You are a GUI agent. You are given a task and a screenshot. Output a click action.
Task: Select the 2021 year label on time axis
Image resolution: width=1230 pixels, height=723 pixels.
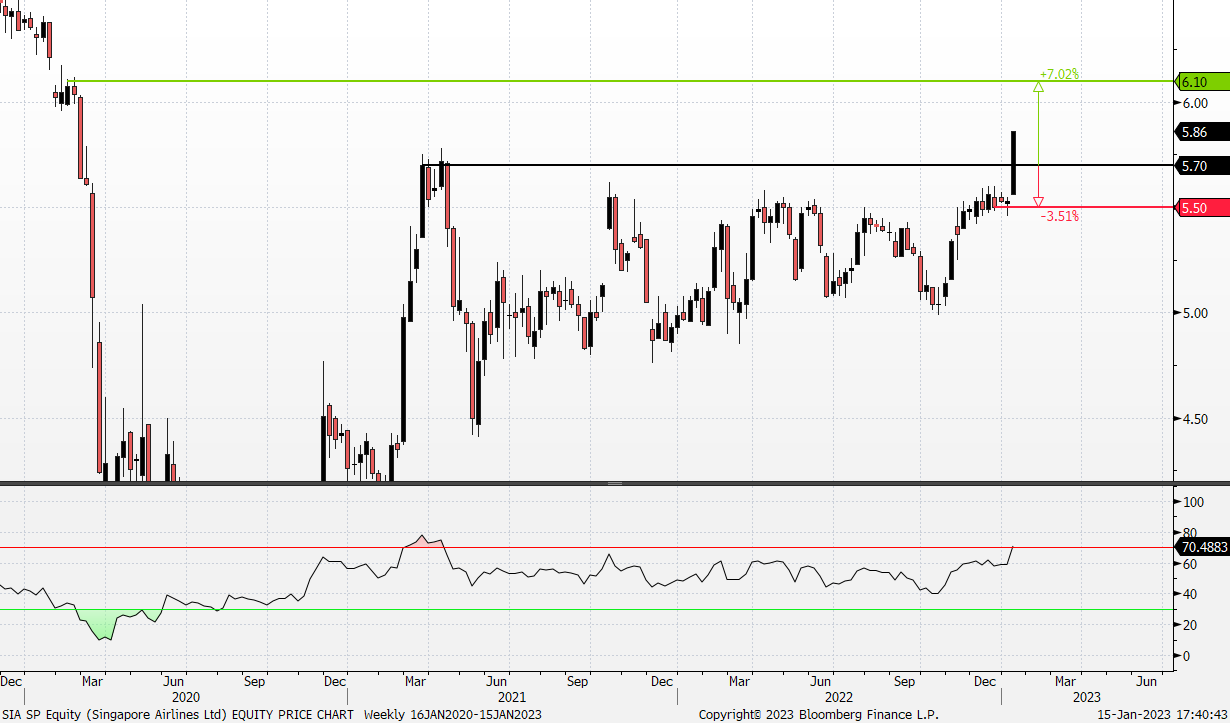512,697
